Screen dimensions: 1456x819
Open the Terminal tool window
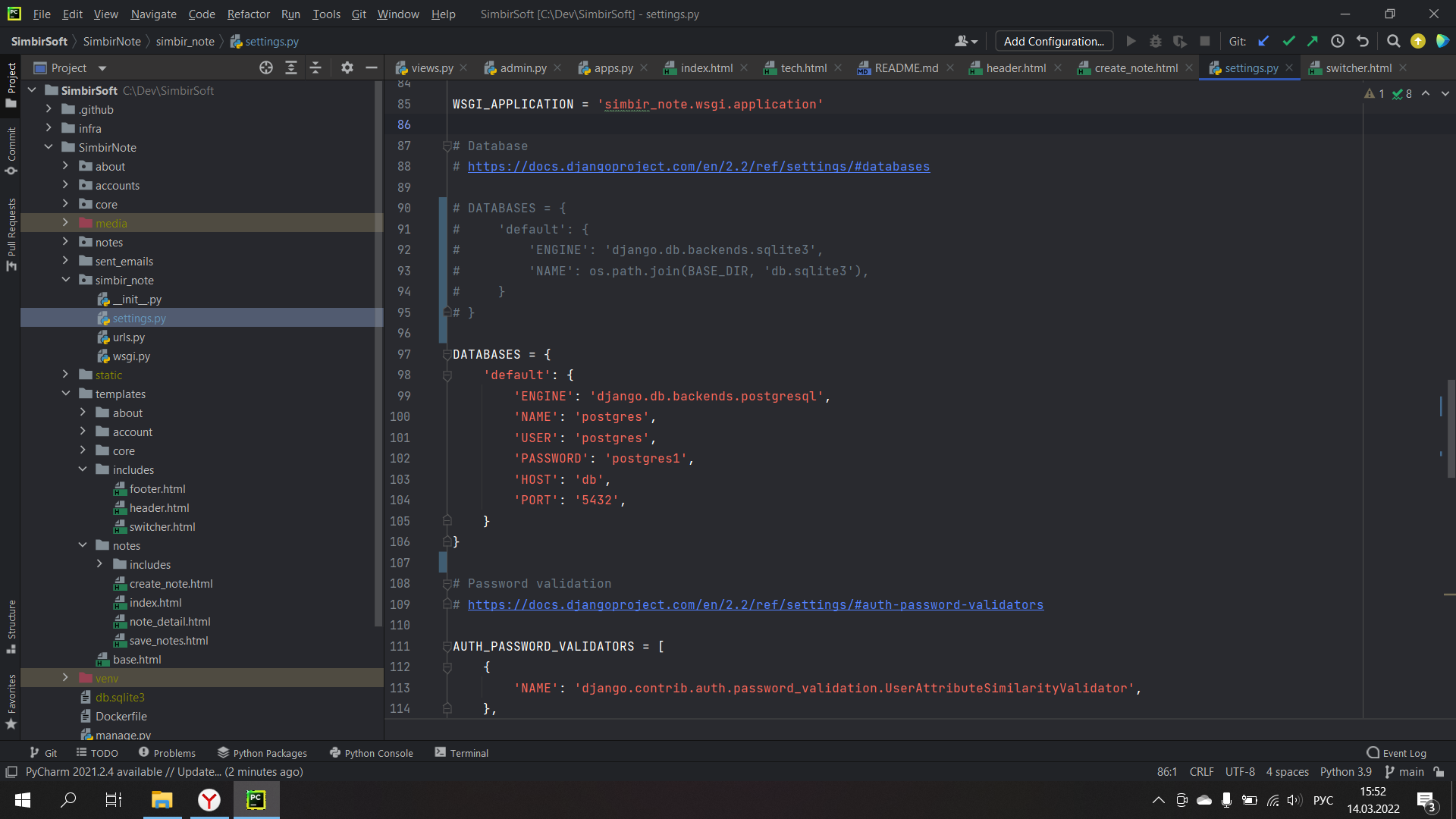461,752
